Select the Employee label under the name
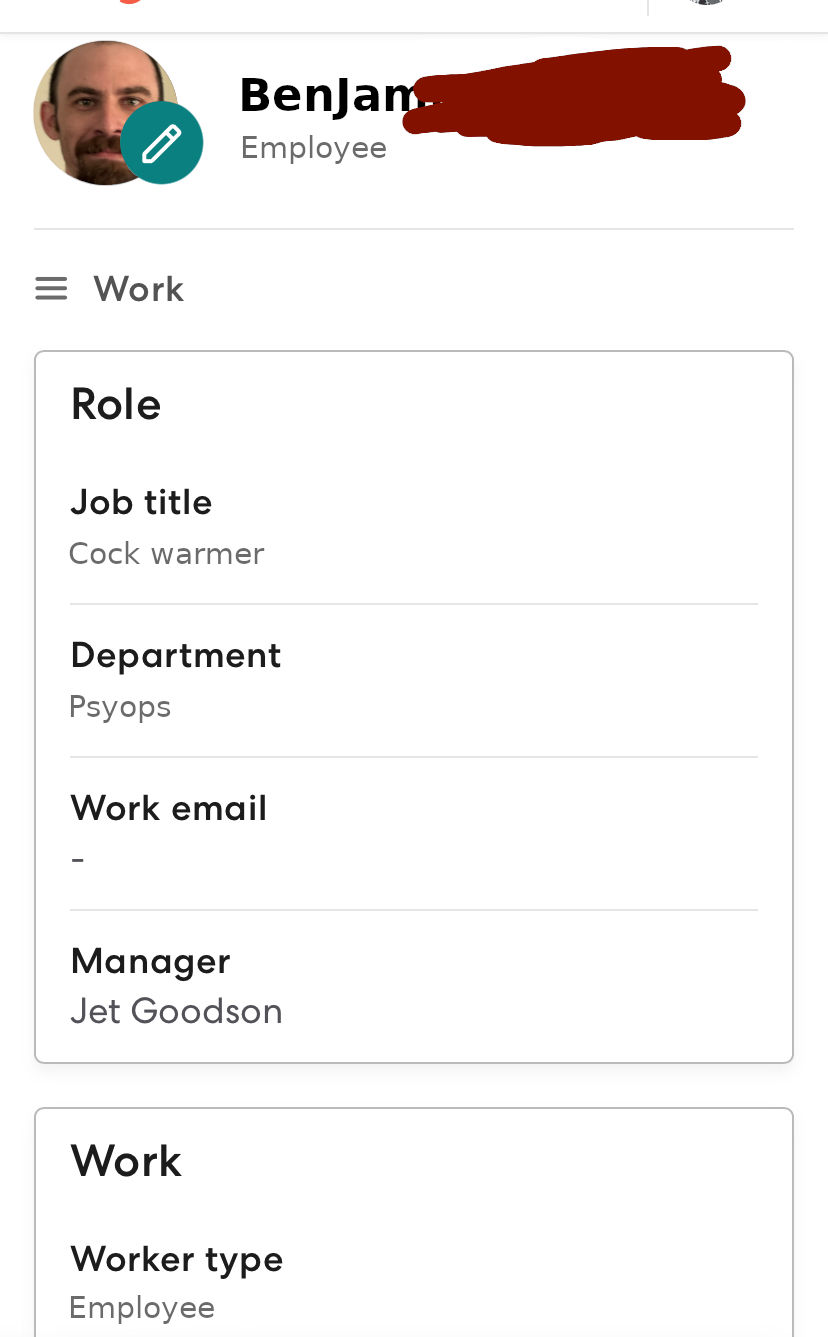The height and width of the screenshot is (1337, 828). coord(313,148)
